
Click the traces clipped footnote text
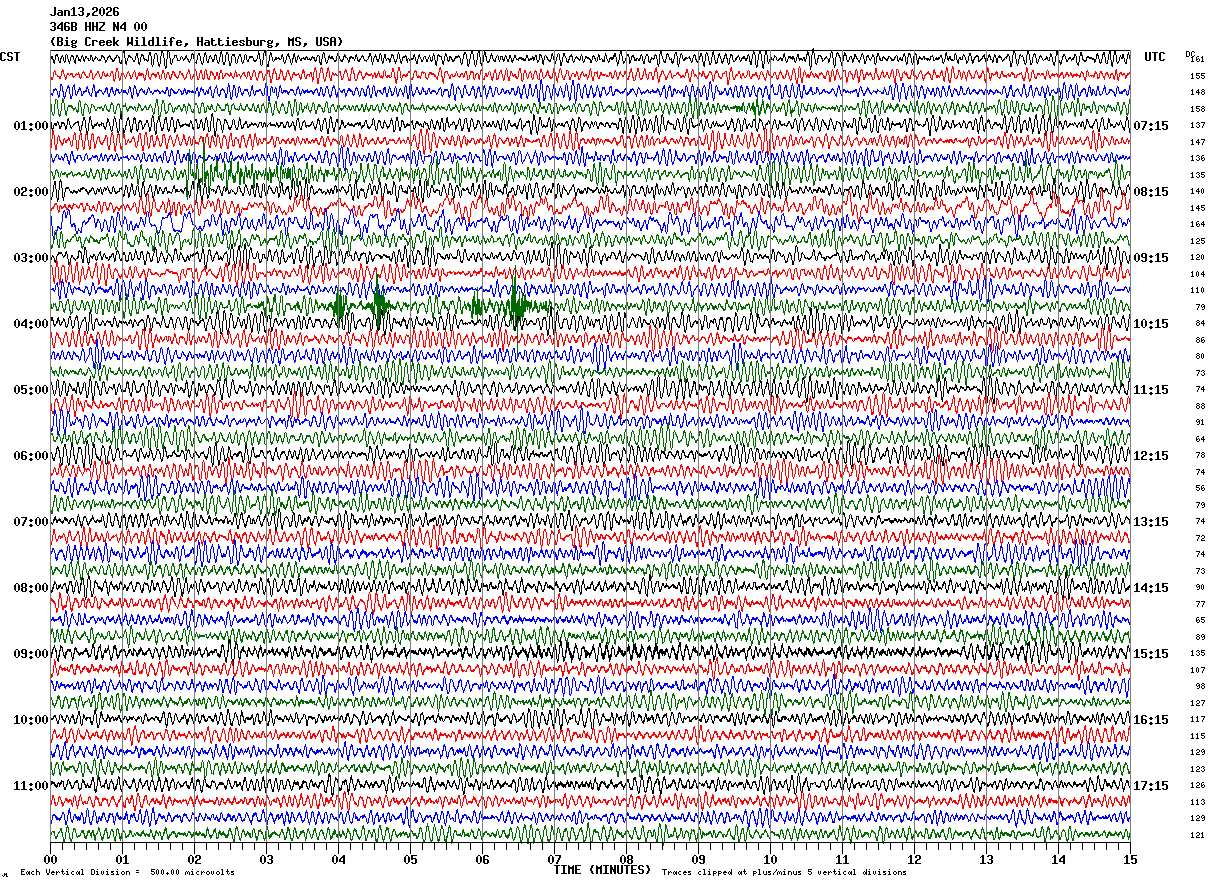[x=784, y=873]
